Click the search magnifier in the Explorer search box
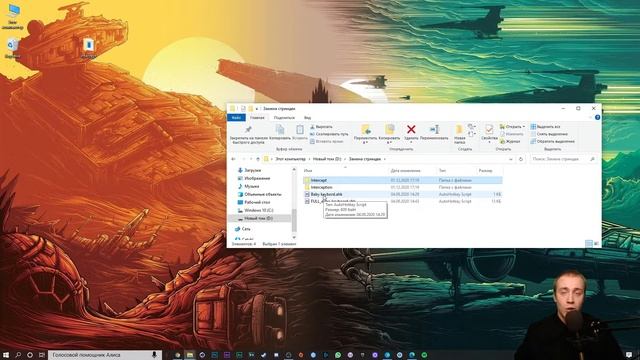The height and width of the screenshot is (360, 640). (x=592, y=159)
